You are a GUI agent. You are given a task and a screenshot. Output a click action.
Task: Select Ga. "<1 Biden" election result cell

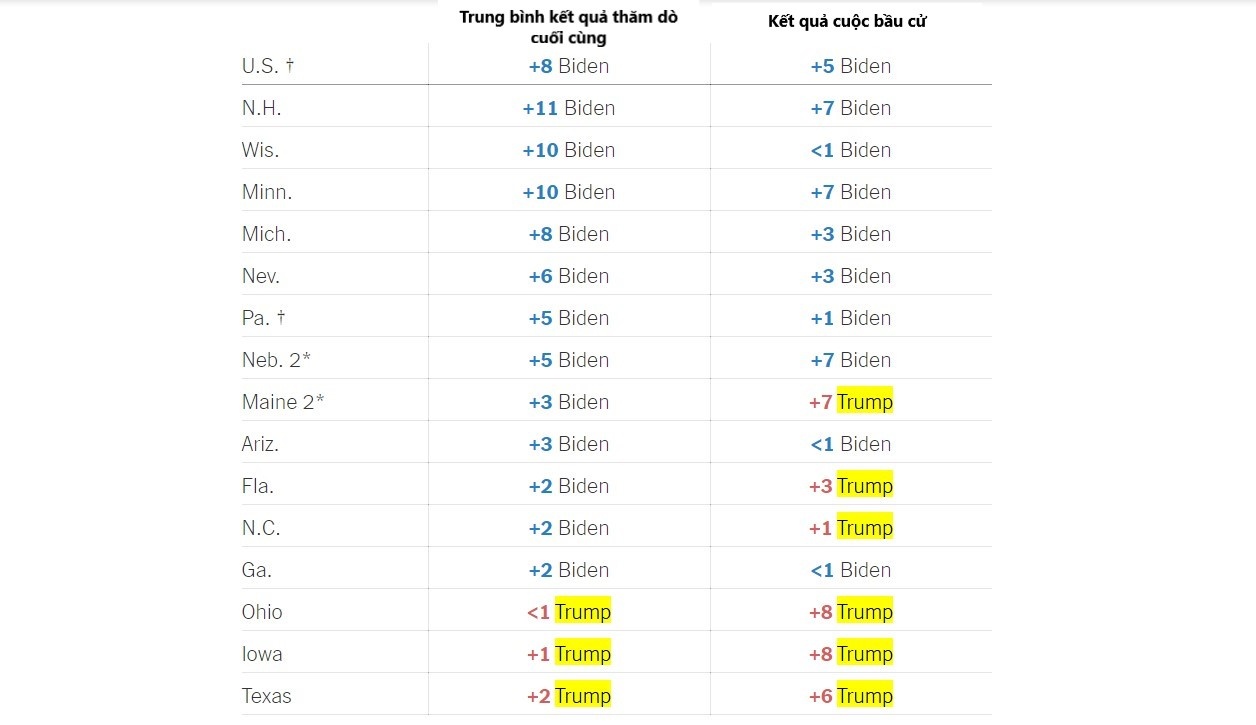(850, 570)
